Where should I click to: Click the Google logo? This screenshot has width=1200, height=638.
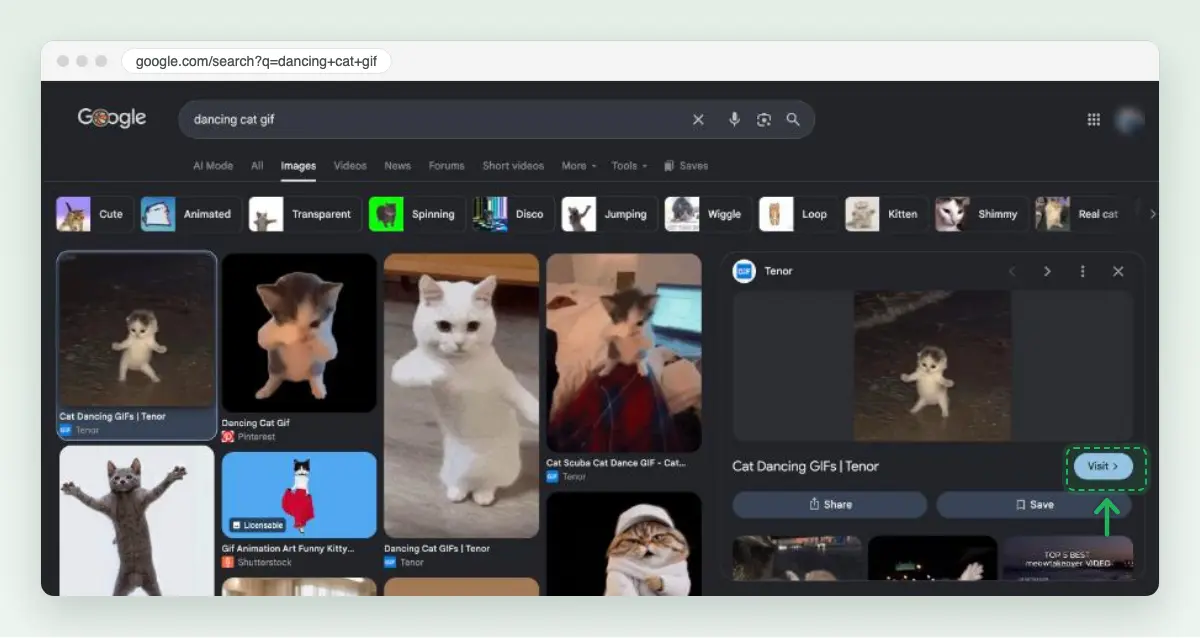tap(112, 118)
